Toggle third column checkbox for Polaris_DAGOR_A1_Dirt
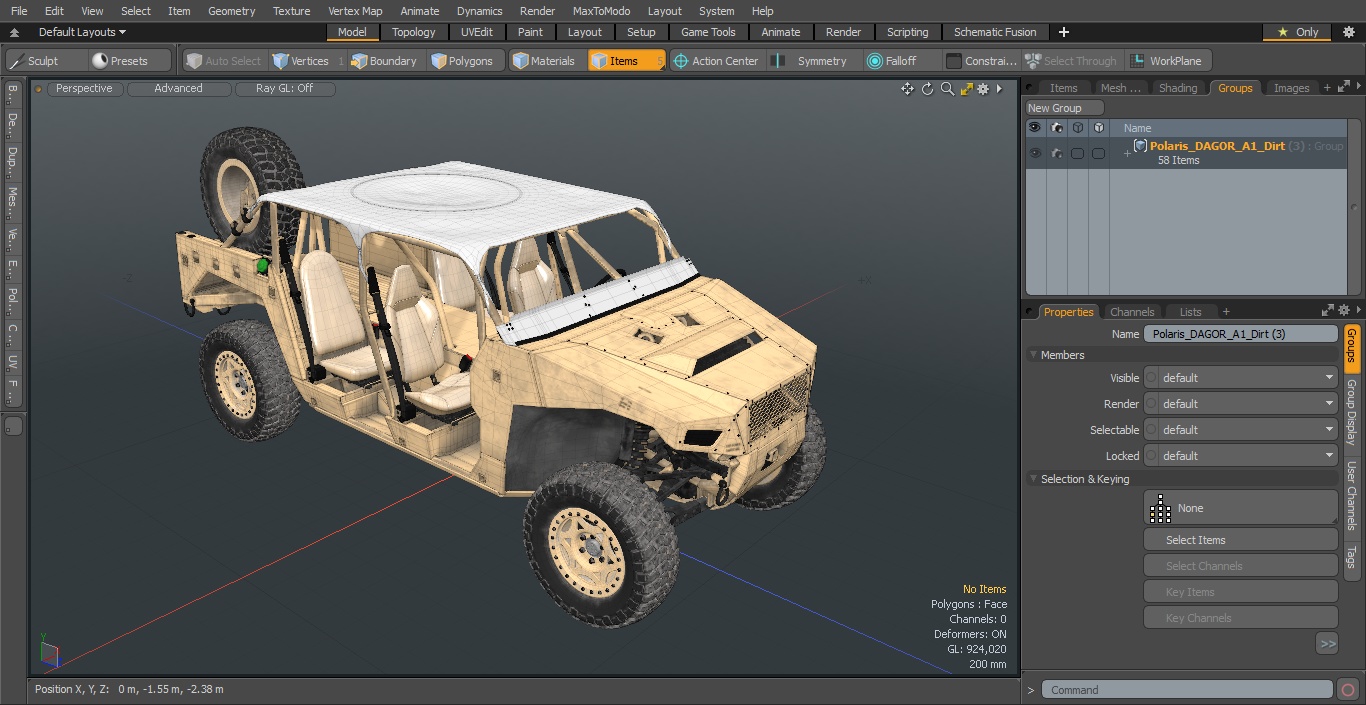The width and height of the screenshot is (1366, 705). click(x=1077, y=153)
